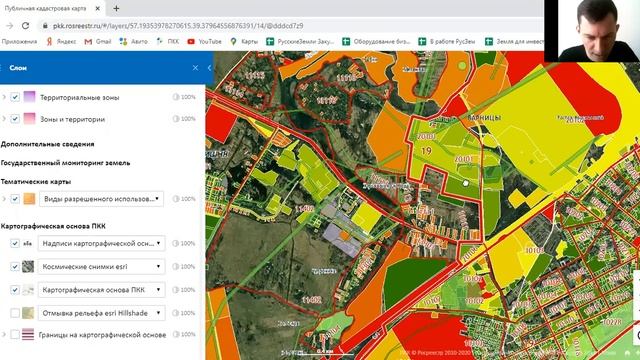This screenshot has height=360, width=640.
Task: Adjust Зоны и территории 100% opacity control
Action: click(184, 119)
